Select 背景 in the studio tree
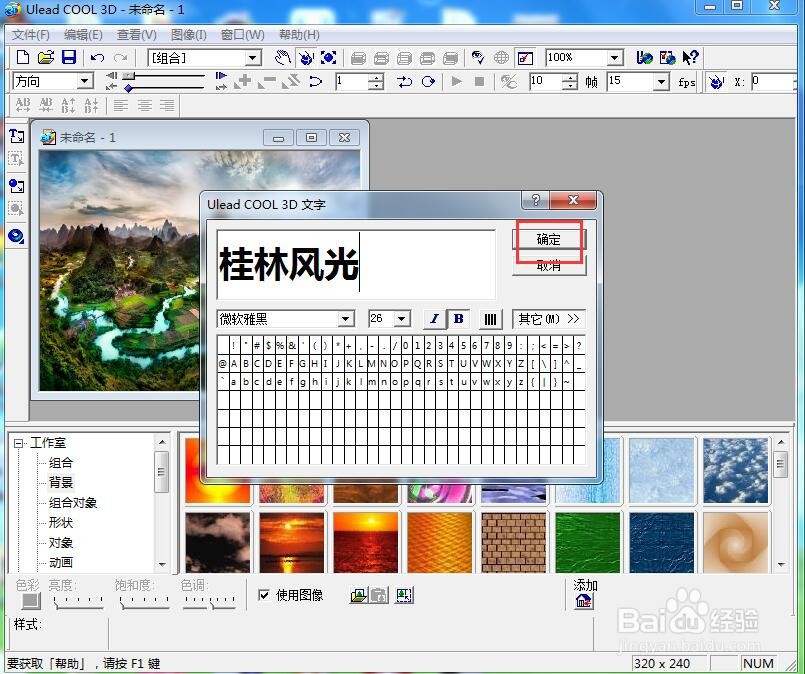Image resolution: width=805 pixels, height=674 pixels. pos(61,483)
